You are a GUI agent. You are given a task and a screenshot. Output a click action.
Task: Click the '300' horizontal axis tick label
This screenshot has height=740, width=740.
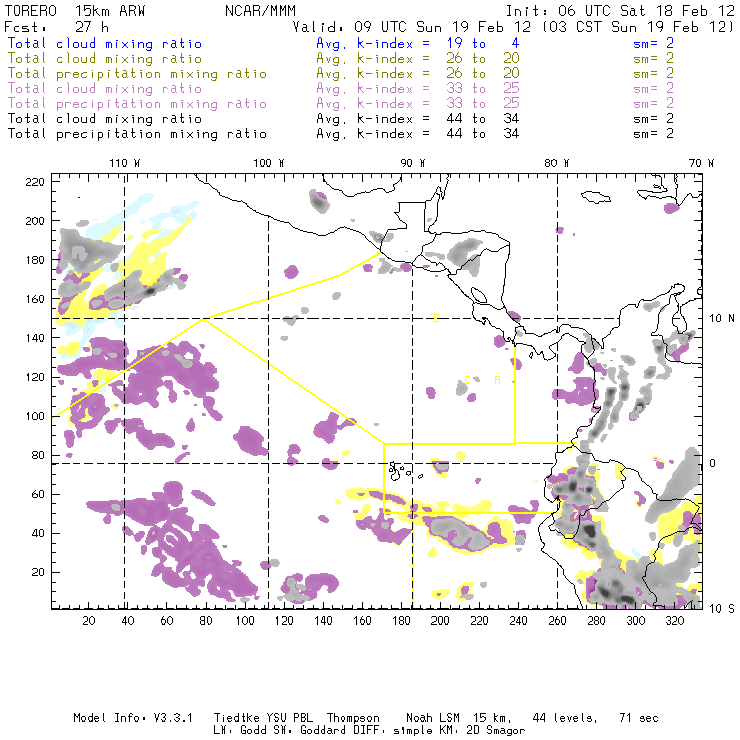(635, 621)
